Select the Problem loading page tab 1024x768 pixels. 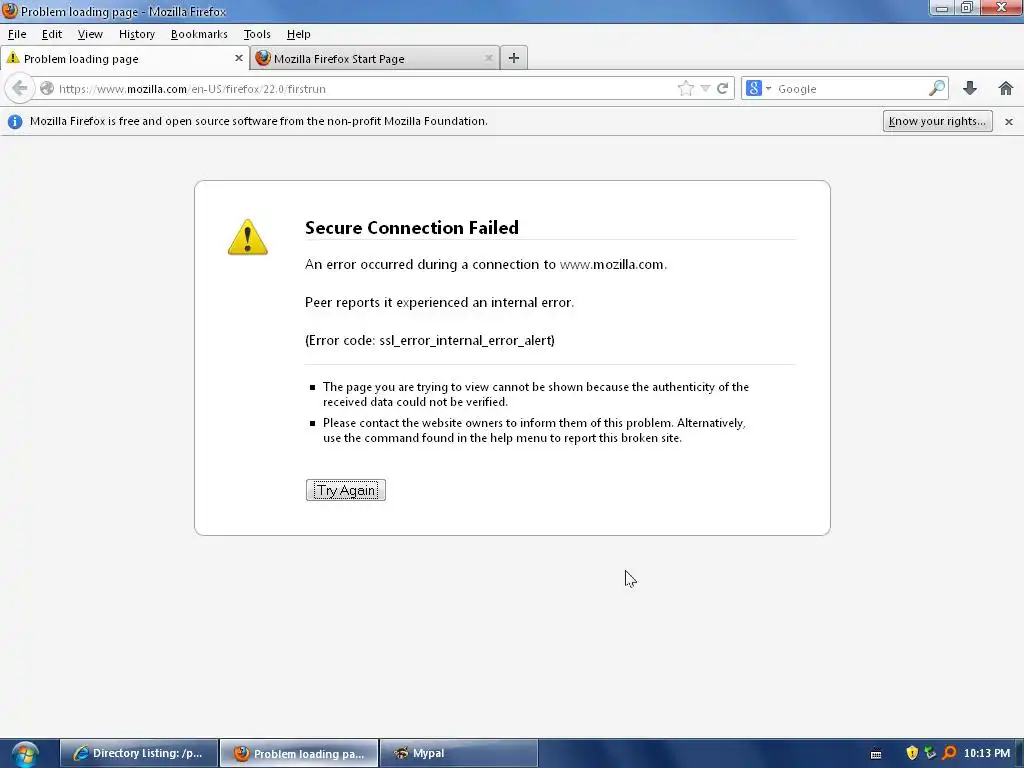tap(125, 58)
